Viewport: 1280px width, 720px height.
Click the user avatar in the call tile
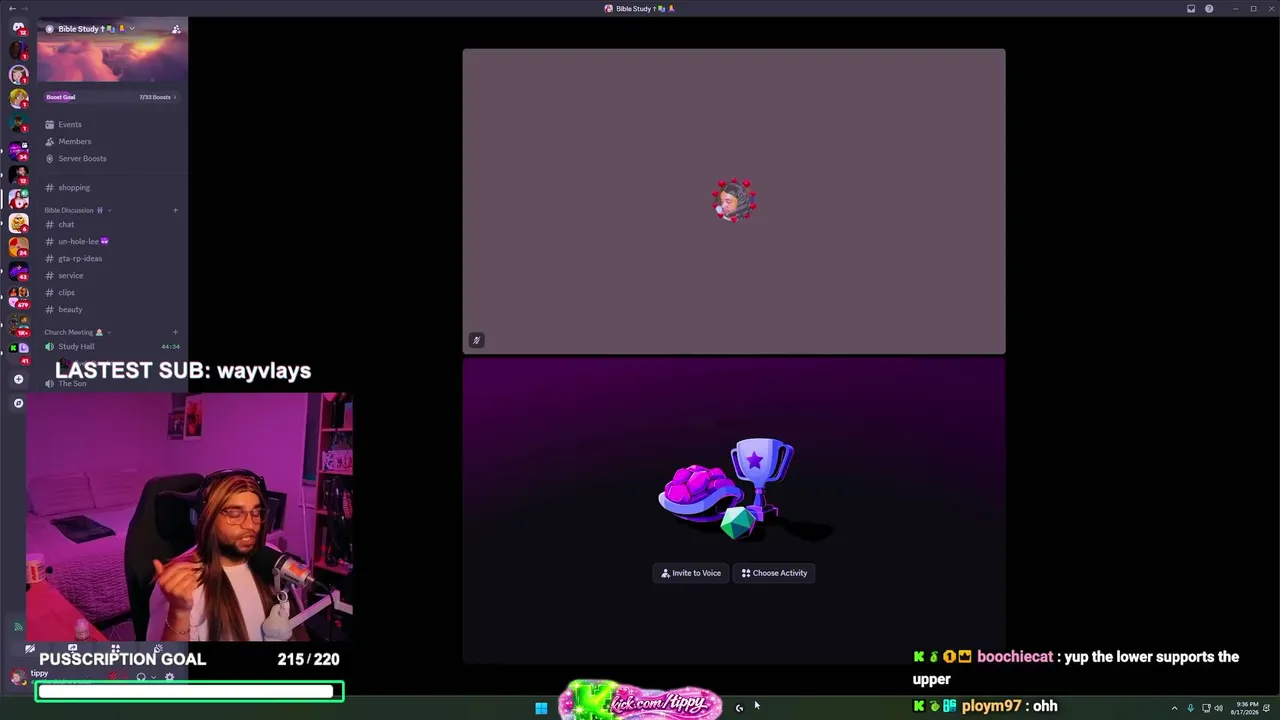pyautogui.click(x=734, y=201)
